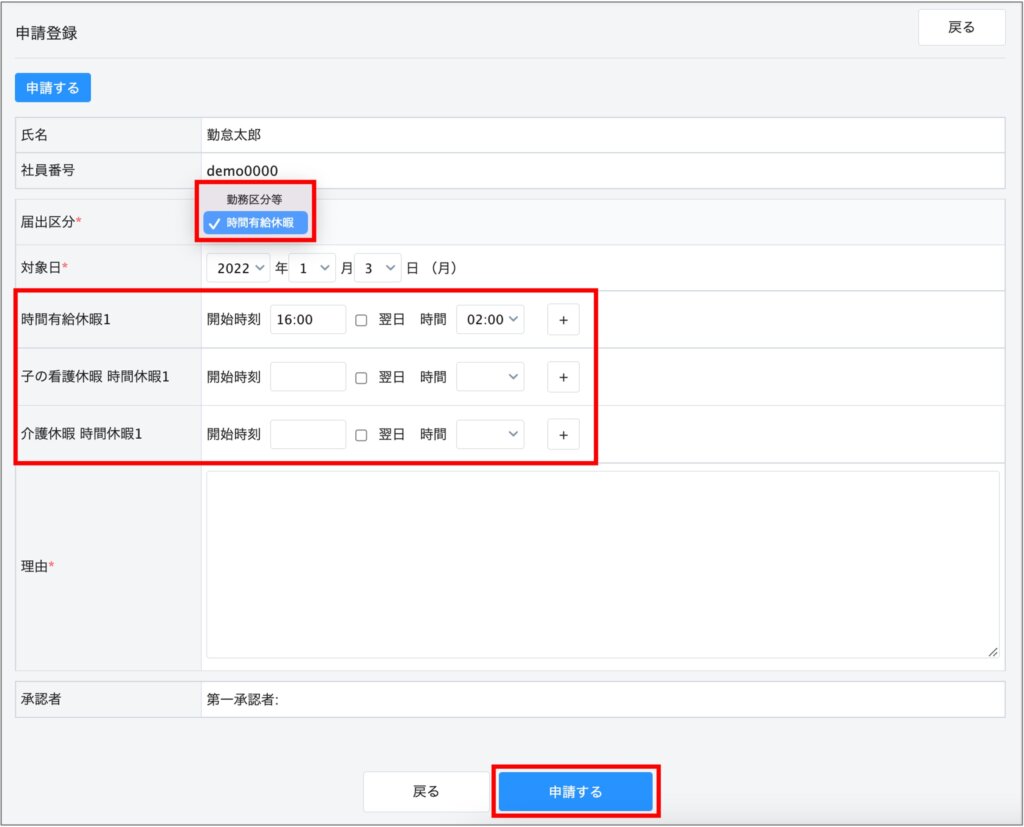This screenshot has width=1024, height=827.
Task: Open the day dropdown for 対象日
Action: (377, 268)
